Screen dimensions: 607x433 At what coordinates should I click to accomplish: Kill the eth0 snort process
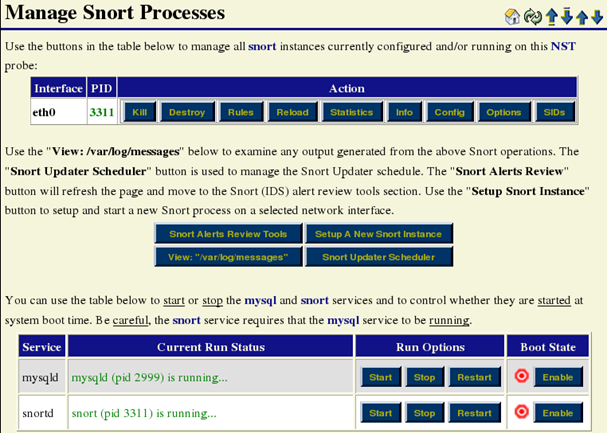tap(138, 112)
